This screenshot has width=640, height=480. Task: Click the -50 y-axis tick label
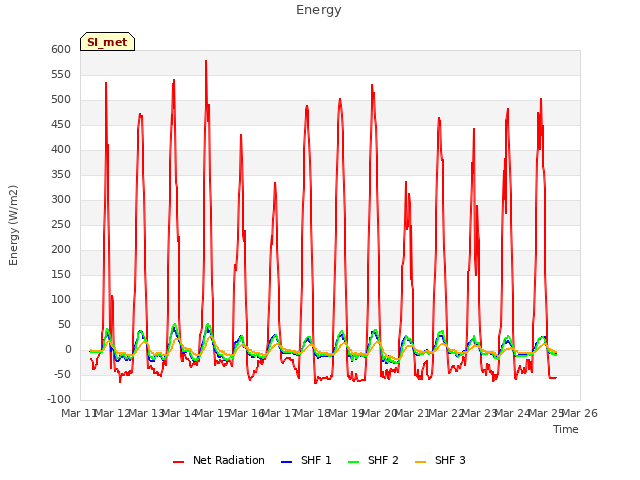[x=62, y=375]
